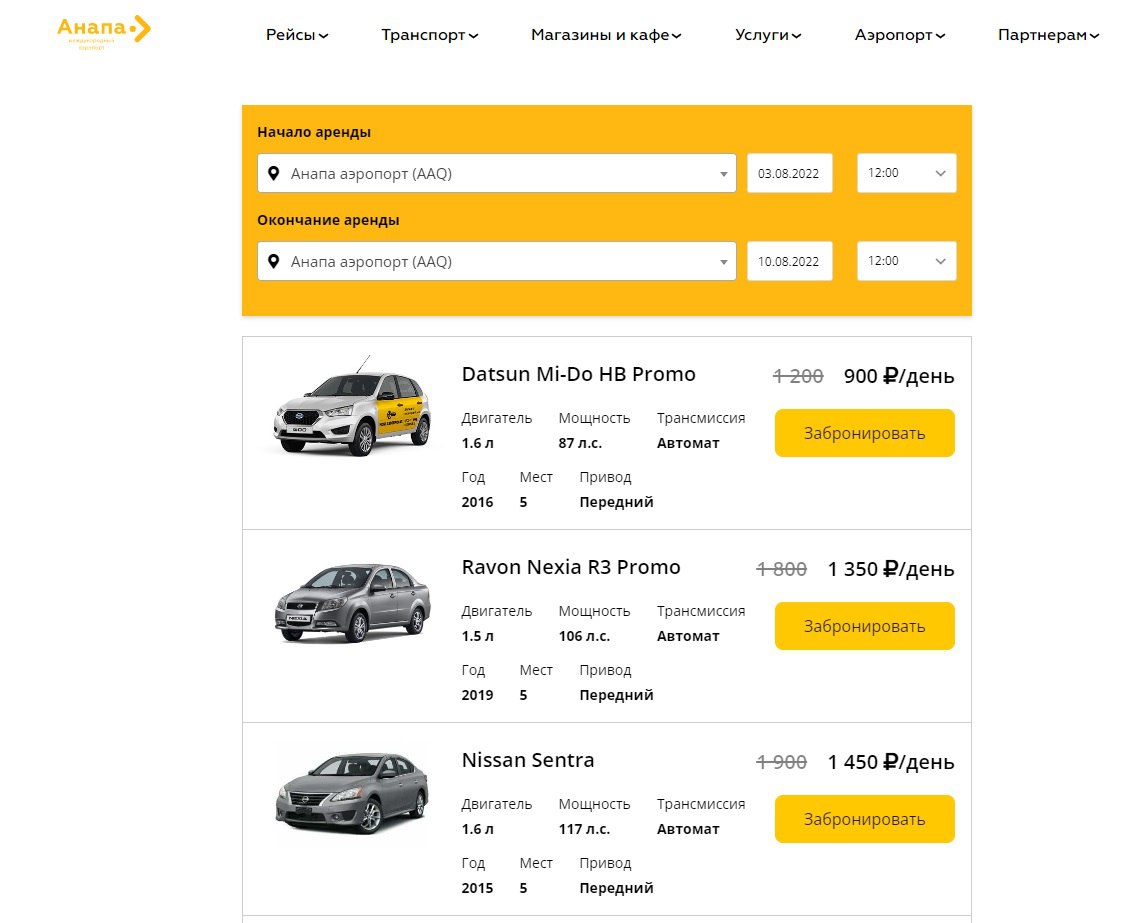Book the Datsun Mi-Do HB Promo

865,433
